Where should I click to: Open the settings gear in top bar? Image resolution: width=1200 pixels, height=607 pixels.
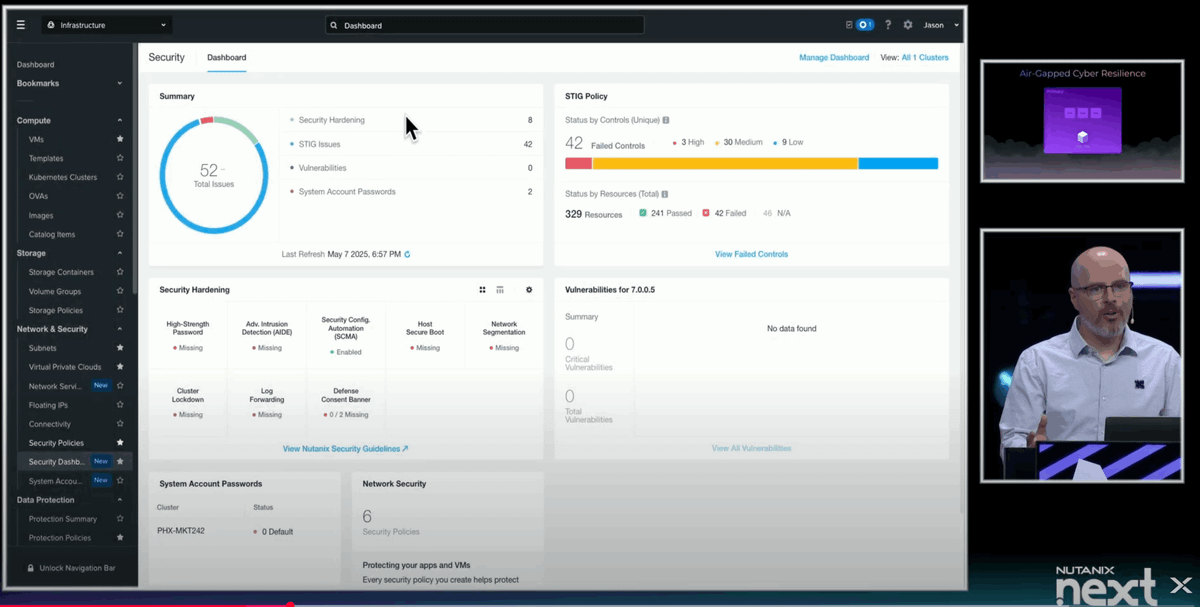908,25
